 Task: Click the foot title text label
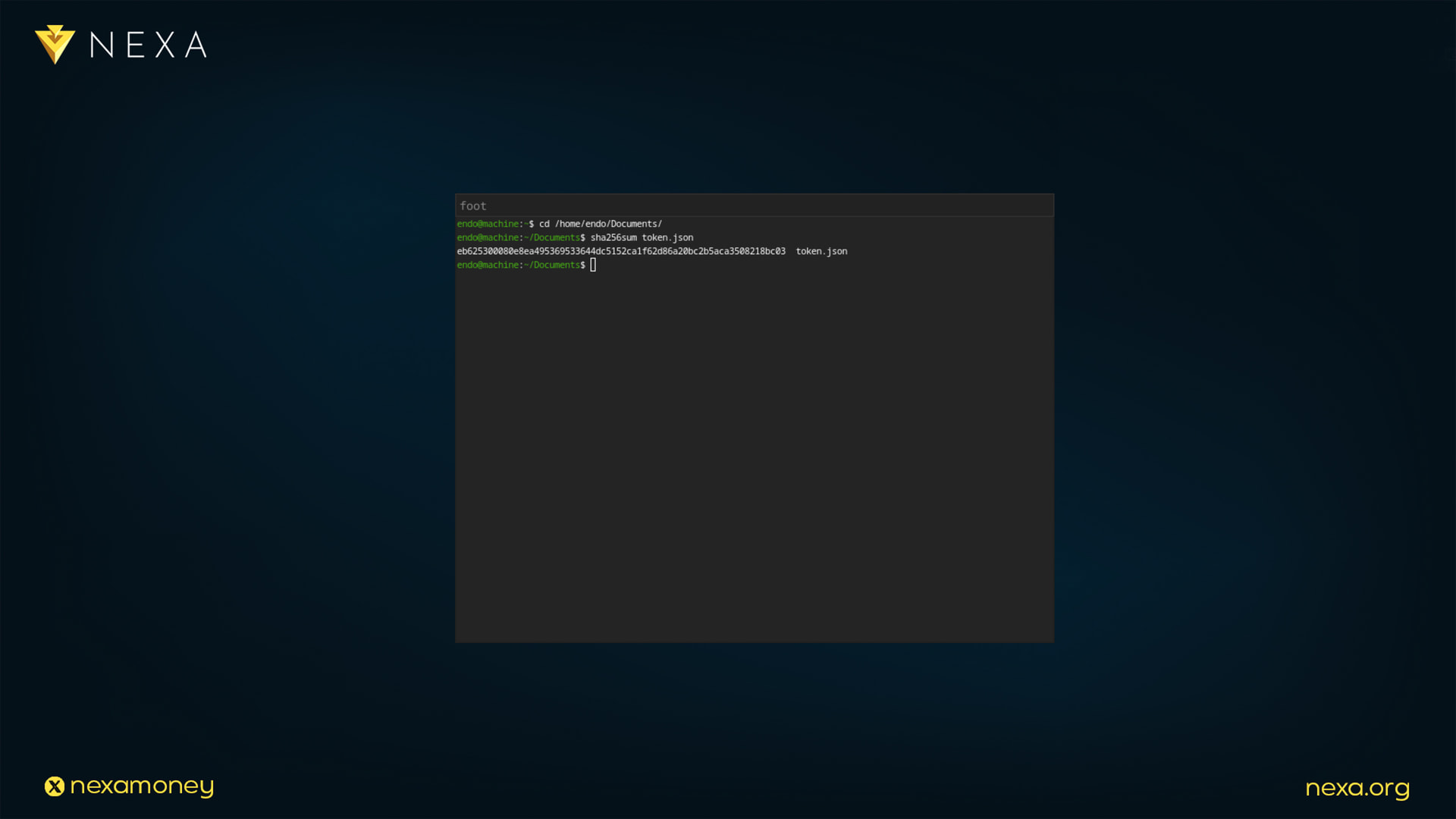[x=472, y=206]
